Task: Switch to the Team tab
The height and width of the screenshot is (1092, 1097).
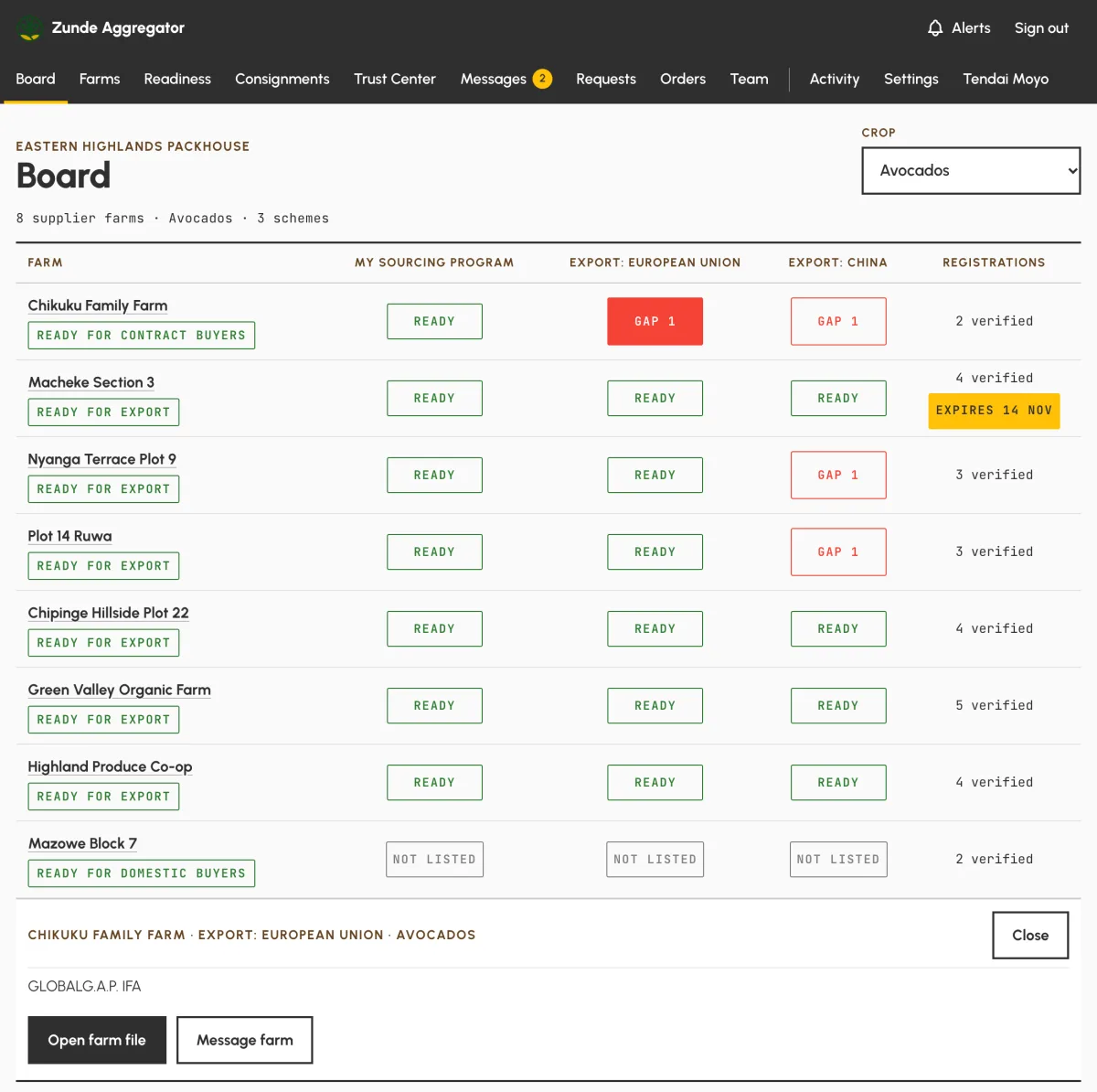Action: pyautogui.click(x=749, y=79)
